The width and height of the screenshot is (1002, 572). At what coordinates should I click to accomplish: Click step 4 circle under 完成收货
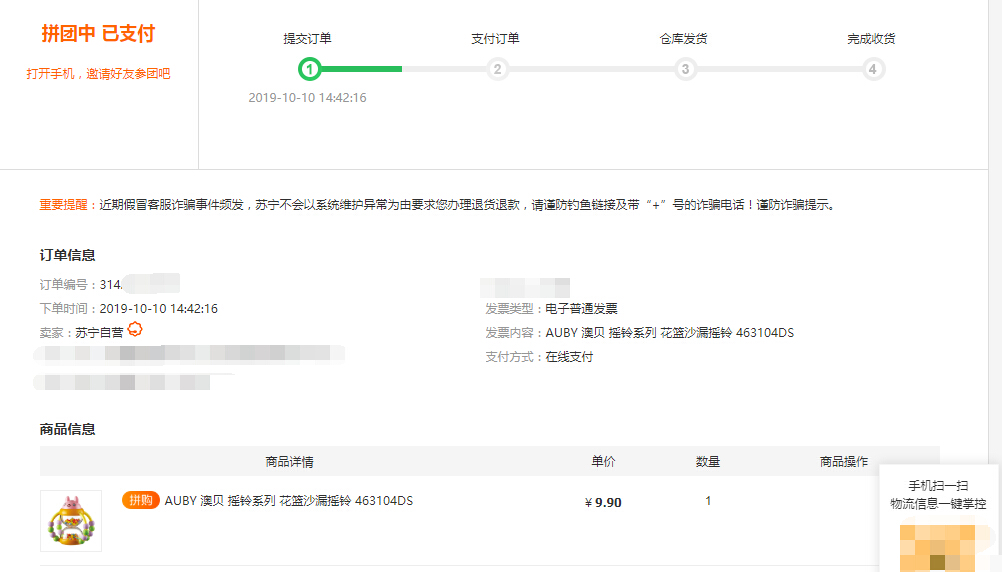point(872,69)
